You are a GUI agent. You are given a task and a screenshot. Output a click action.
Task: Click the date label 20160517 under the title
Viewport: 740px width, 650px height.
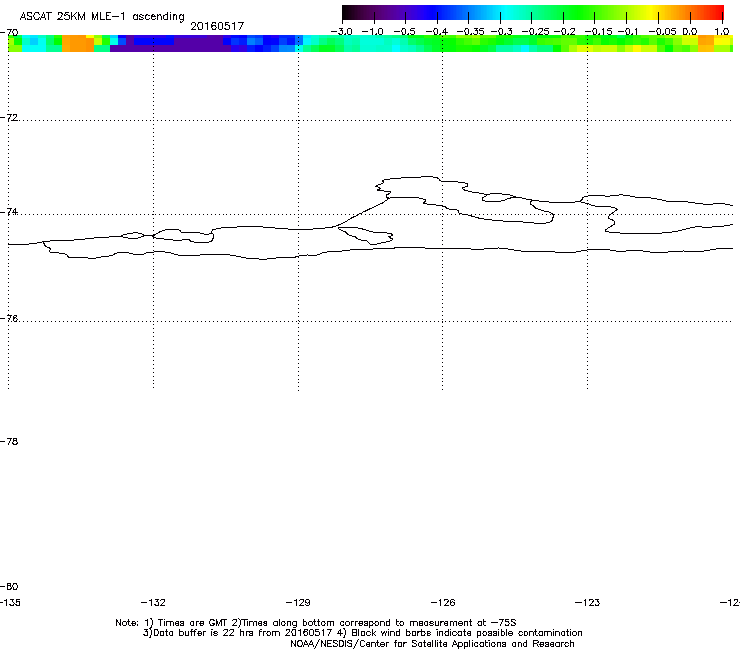[217, 26]
